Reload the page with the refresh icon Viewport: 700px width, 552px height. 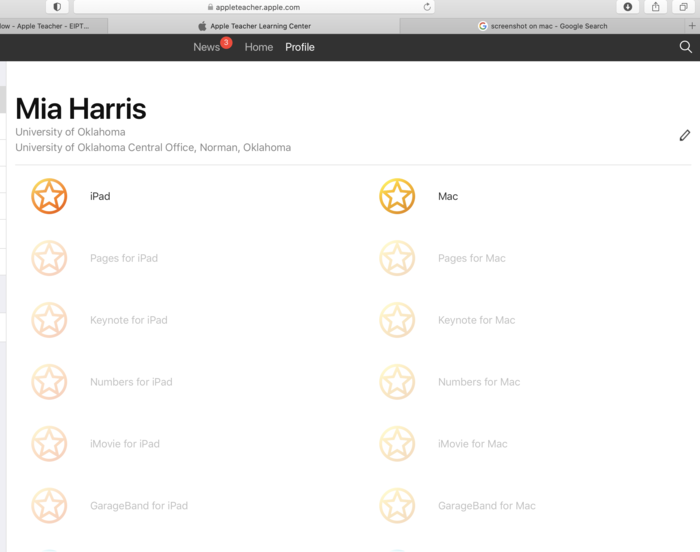pyautogui.click(x=428, y=7)
